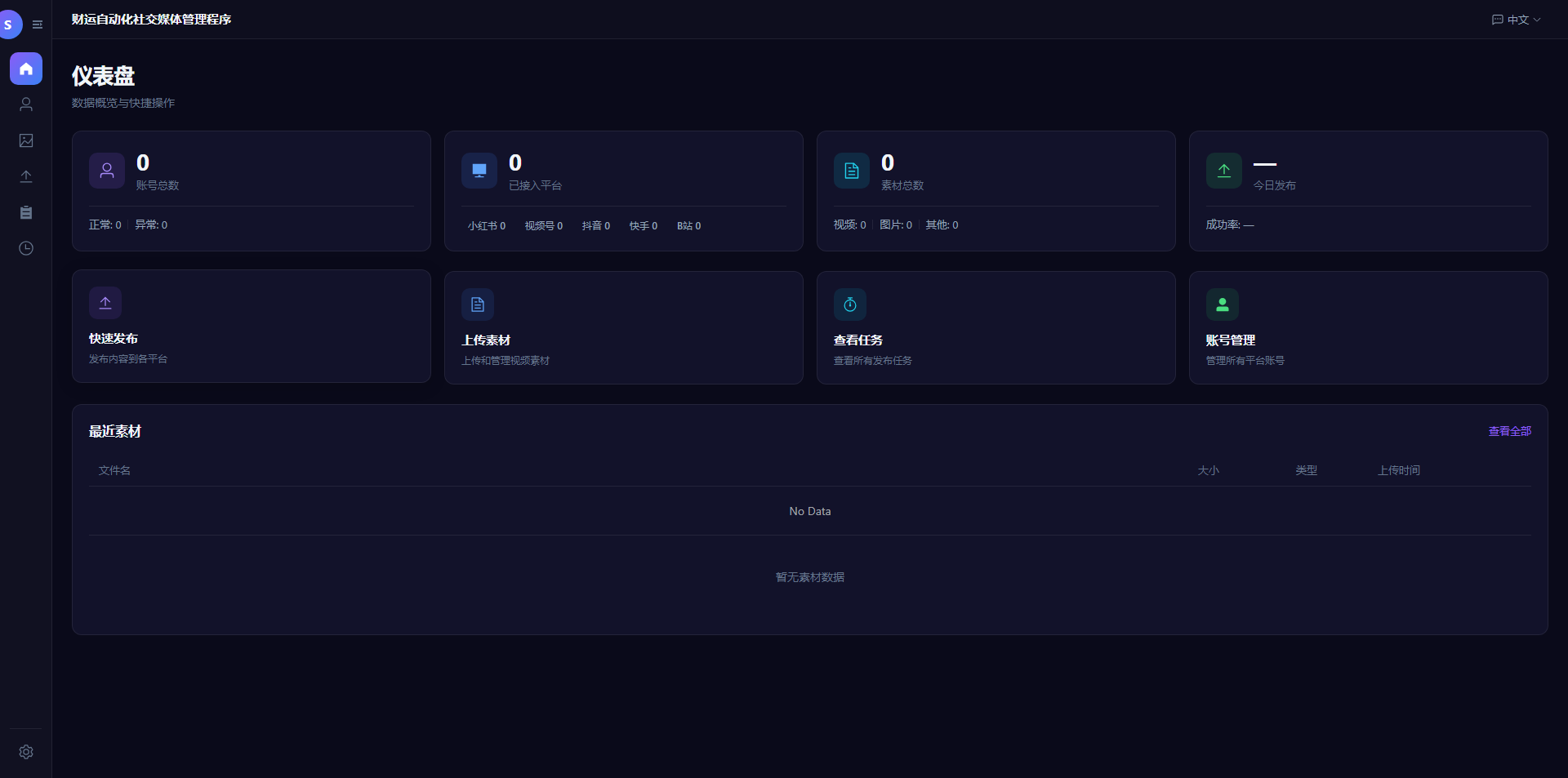Click the 大小 column header
This screenshot has height=778, width=1568.
pyautogui.click(x=1209, y=470)
